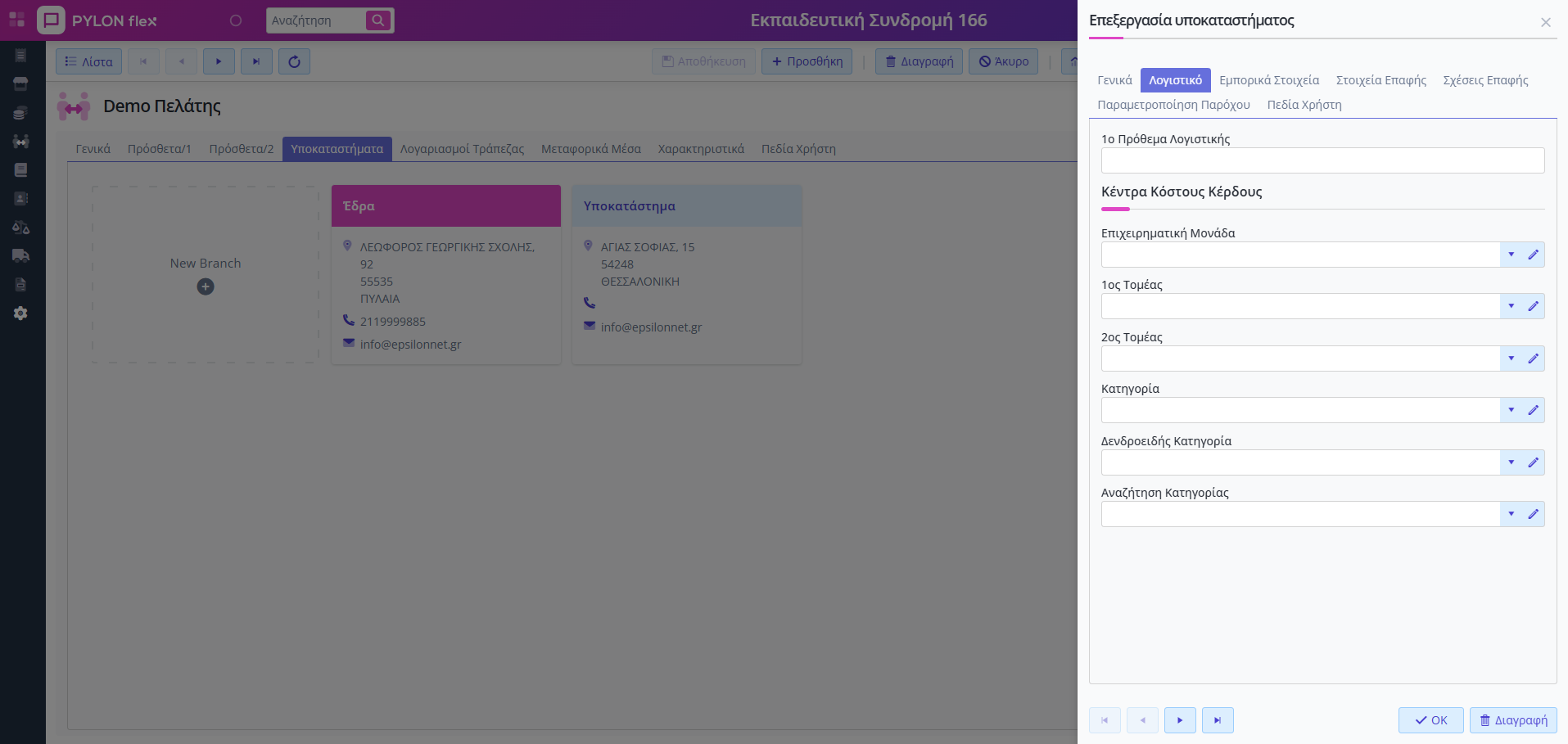Open the app grid icon at top-left
The height and width of the screenshot is (744, 1568).
coord(16,20)
